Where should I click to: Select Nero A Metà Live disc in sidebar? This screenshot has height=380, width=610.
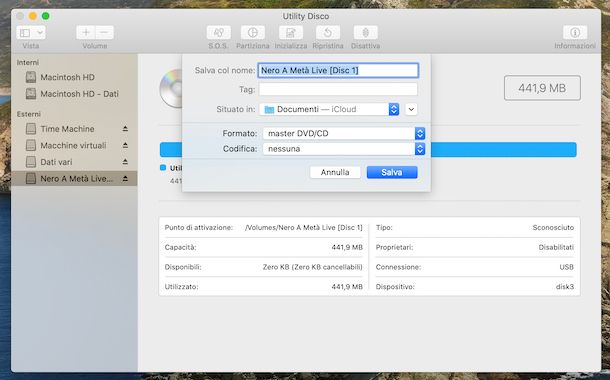point(74,179)
